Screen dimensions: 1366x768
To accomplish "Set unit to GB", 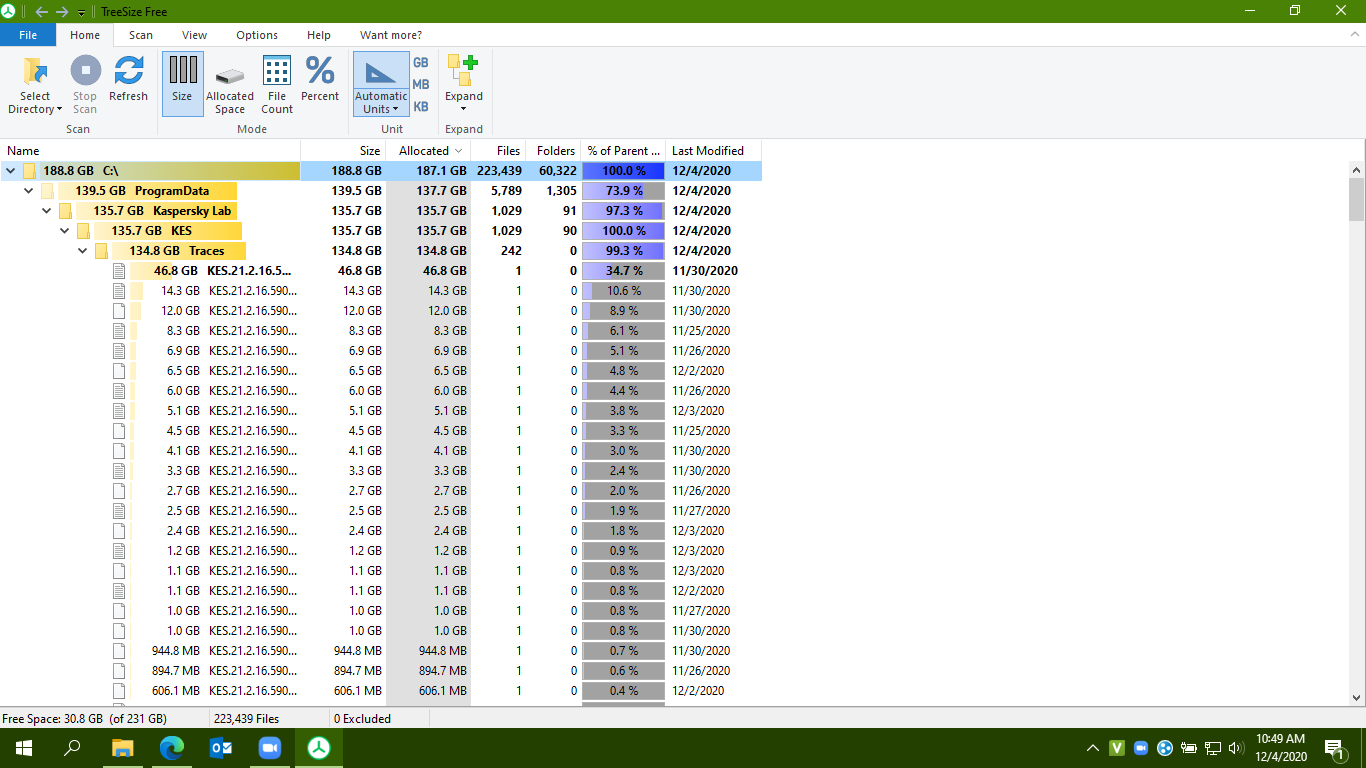I will [421, 63].
